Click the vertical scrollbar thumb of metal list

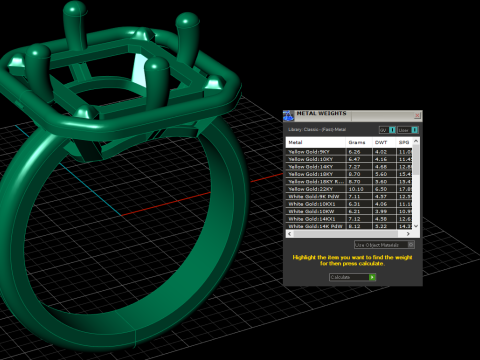(x=416, y=160)
